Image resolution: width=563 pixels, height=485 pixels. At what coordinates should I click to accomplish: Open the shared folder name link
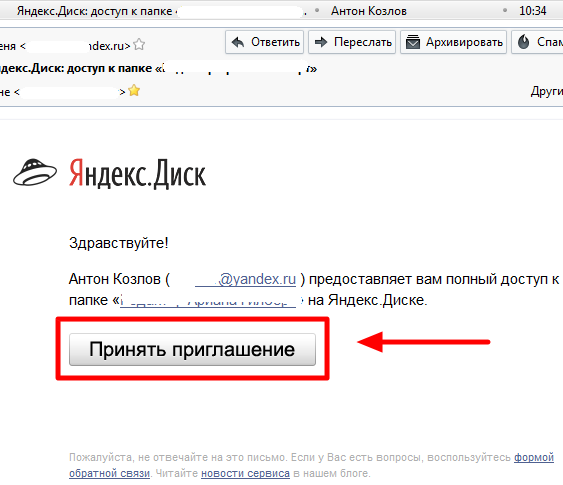(x=208, y=300)
